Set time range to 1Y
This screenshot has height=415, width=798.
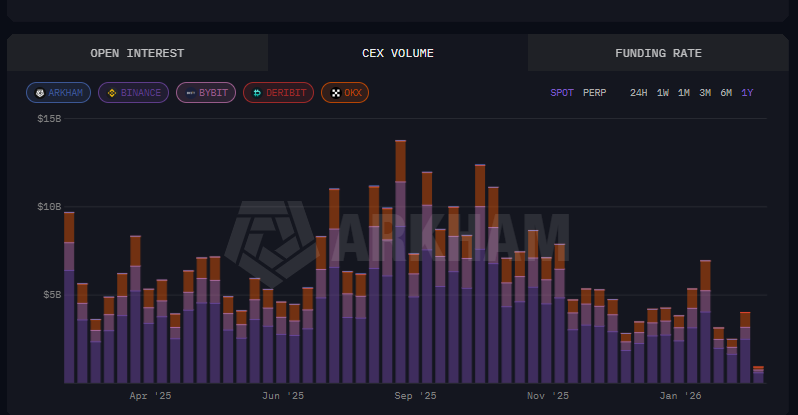tap(747, 93)
